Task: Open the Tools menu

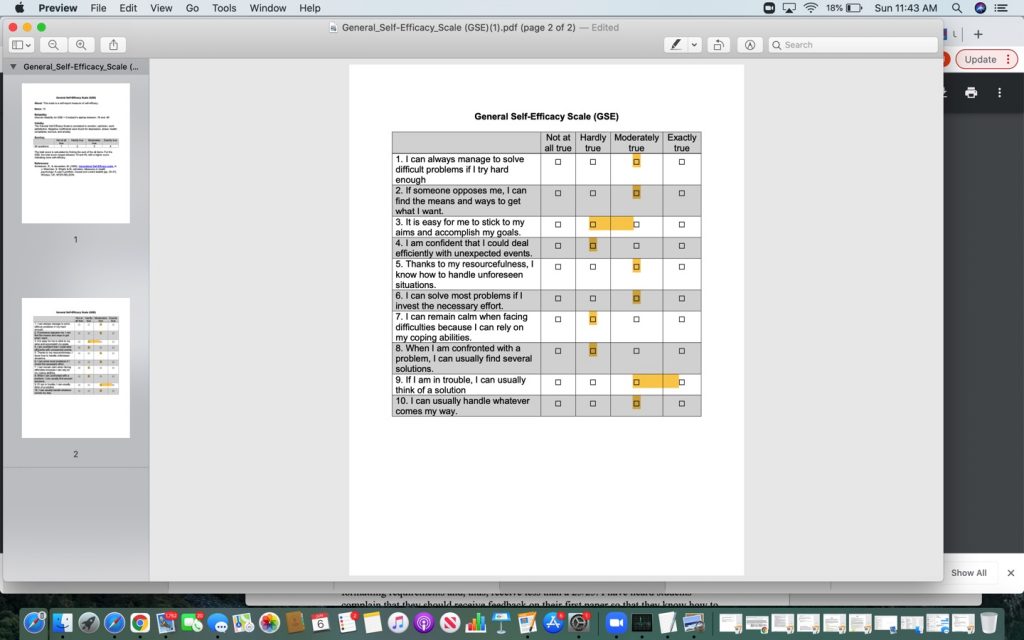Action: [x=224, y=8]
